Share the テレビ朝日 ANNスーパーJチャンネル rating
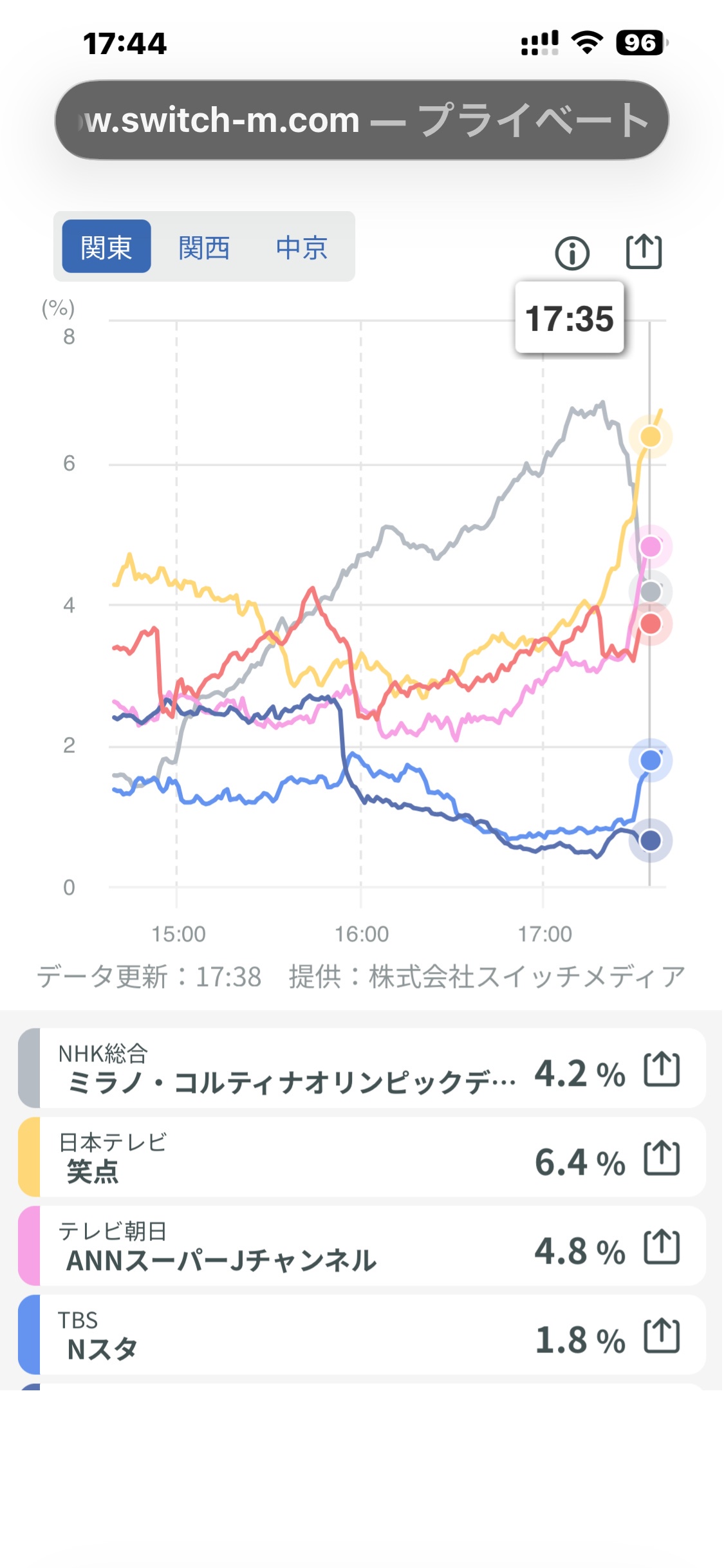The height and width of the screenshot is (1568, 724). [662, 1247]
